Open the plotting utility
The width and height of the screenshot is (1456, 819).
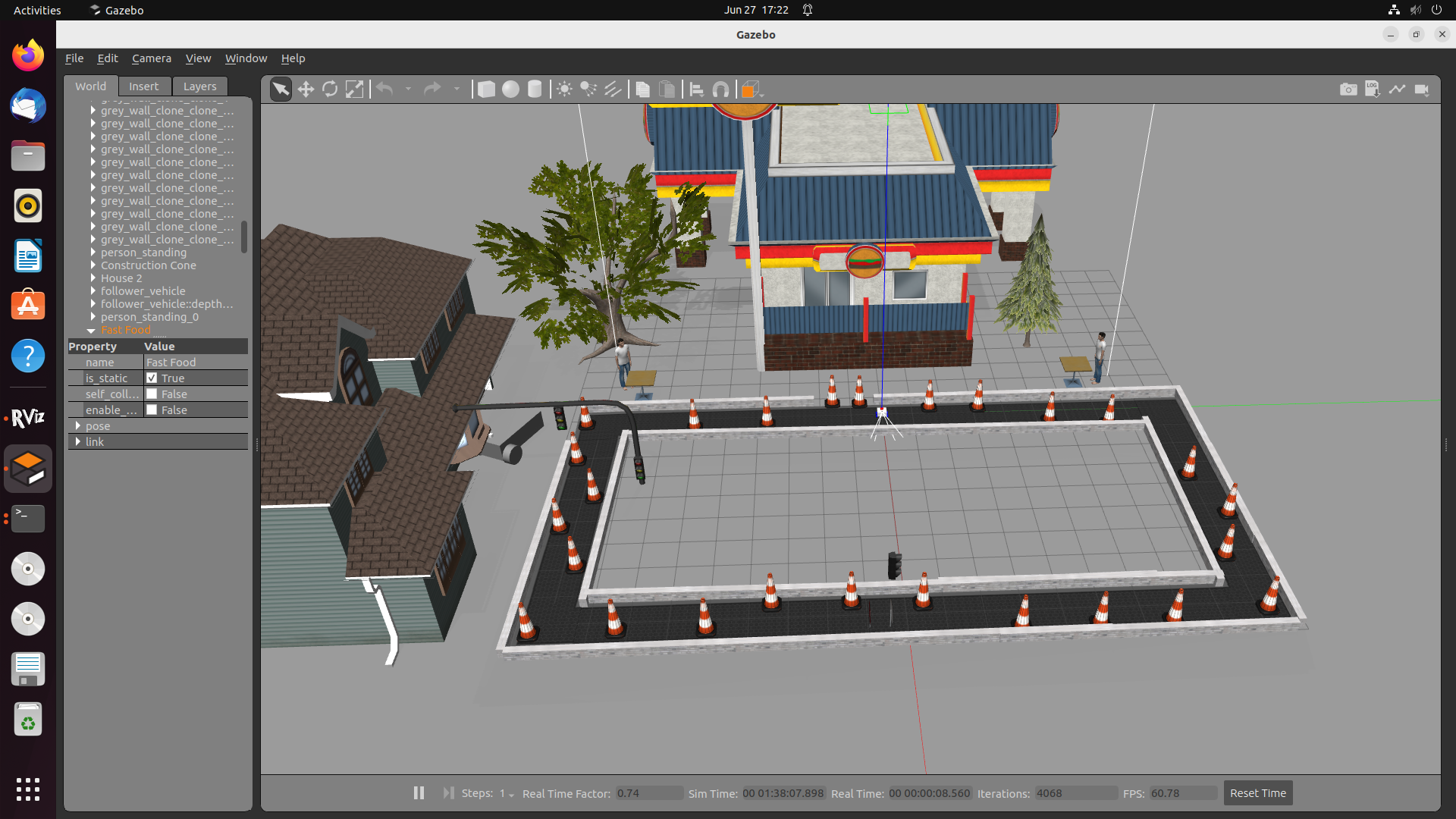1398,89
